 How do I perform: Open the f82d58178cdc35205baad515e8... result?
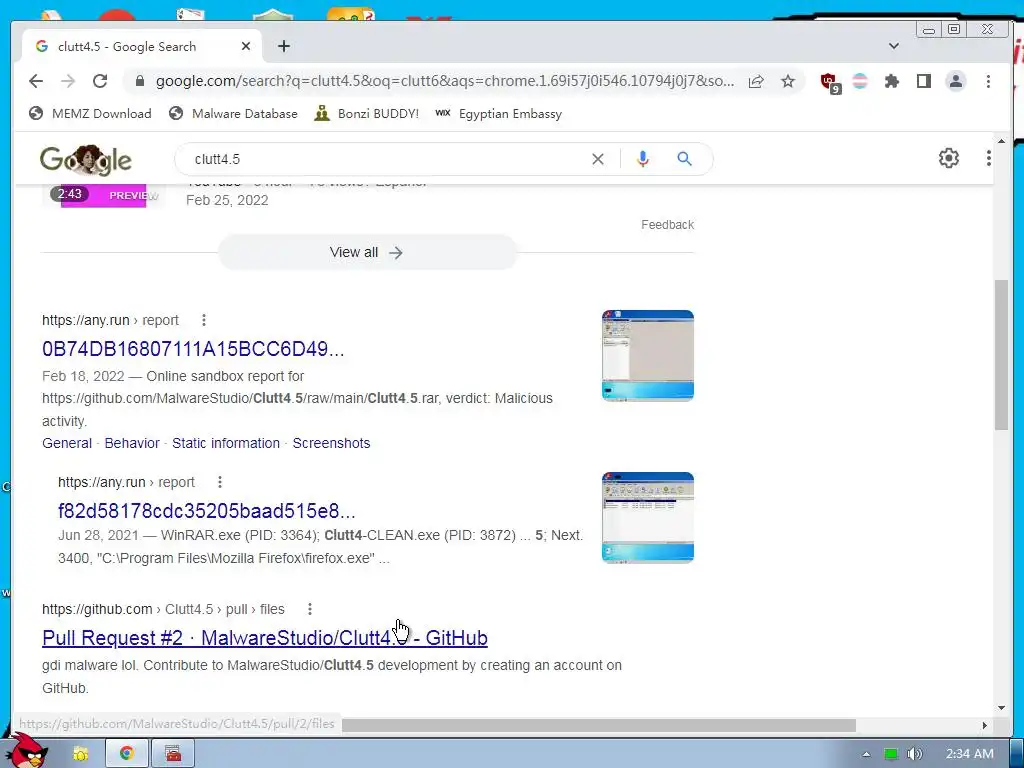[206, 511]
